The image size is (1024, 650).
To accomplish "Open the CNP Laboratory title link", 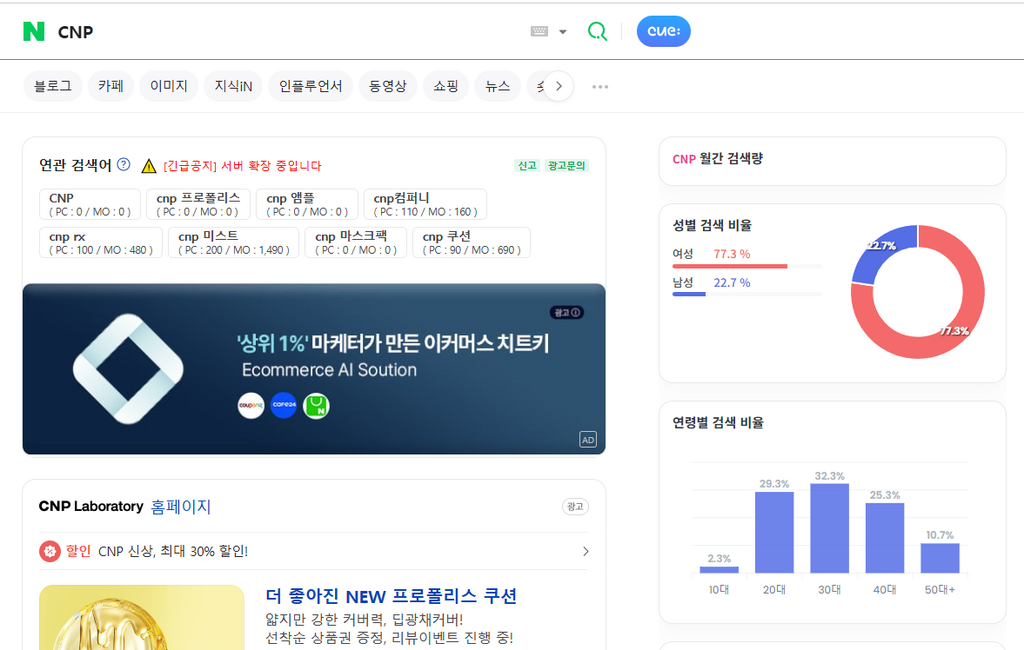I will click(x=91, y=506).
